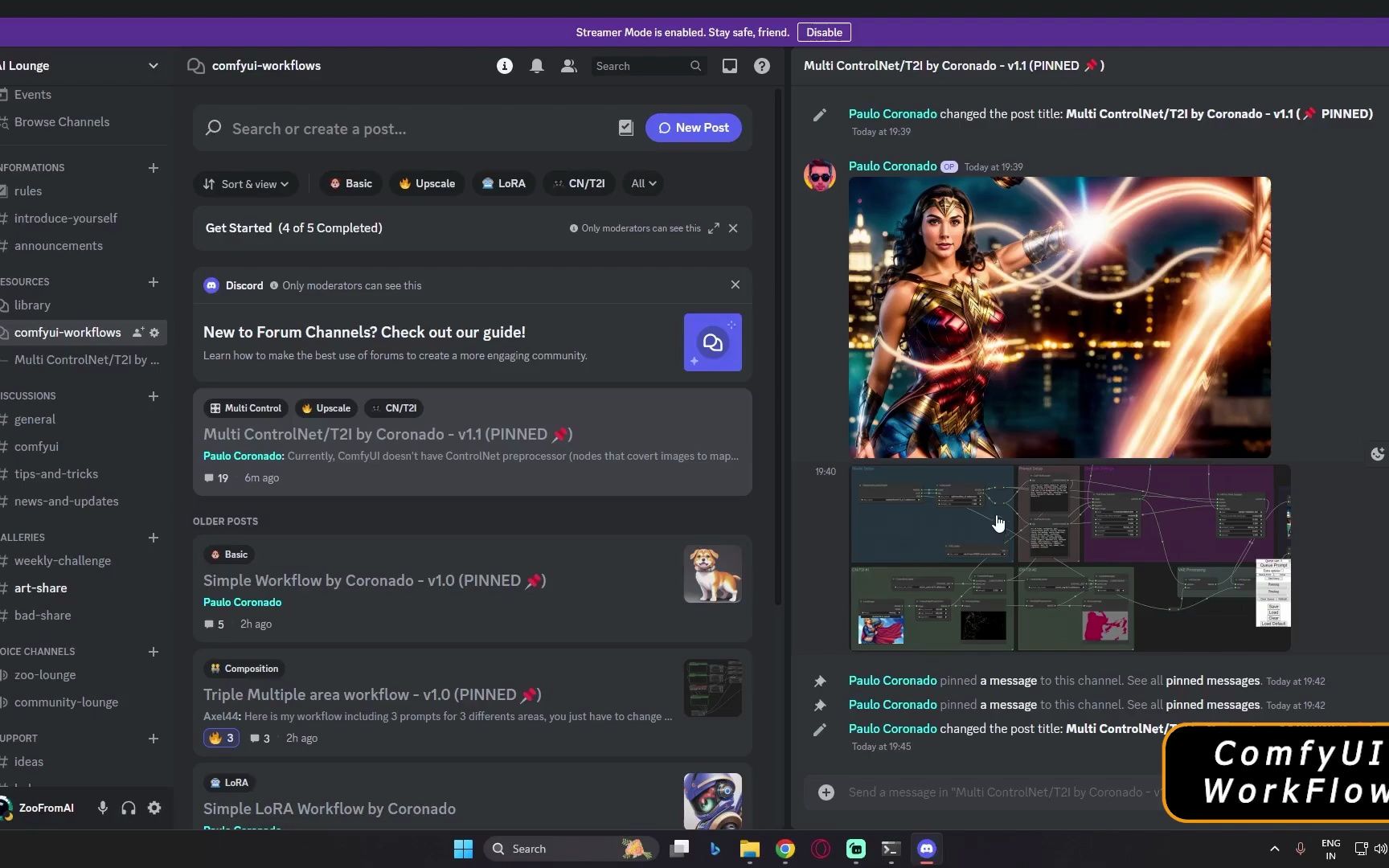This screenshot has height=868, width=1389.
Task: Add channel to VOICE CHANNELS category
Action: [x=153, y=652]
